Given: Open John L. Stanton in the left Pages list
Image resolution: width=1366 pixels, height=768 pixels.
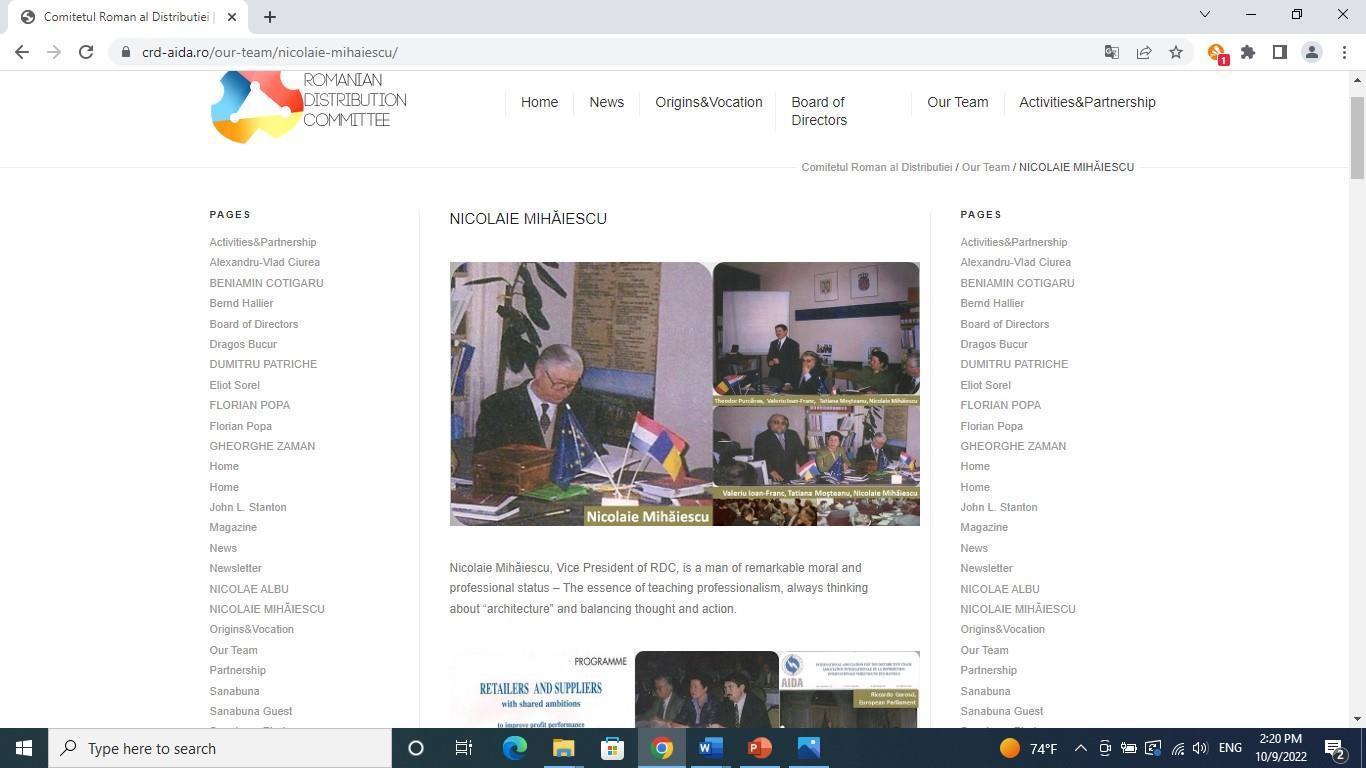Looking at the screenshot, I should pyautogui.click(x=248, y=507).
